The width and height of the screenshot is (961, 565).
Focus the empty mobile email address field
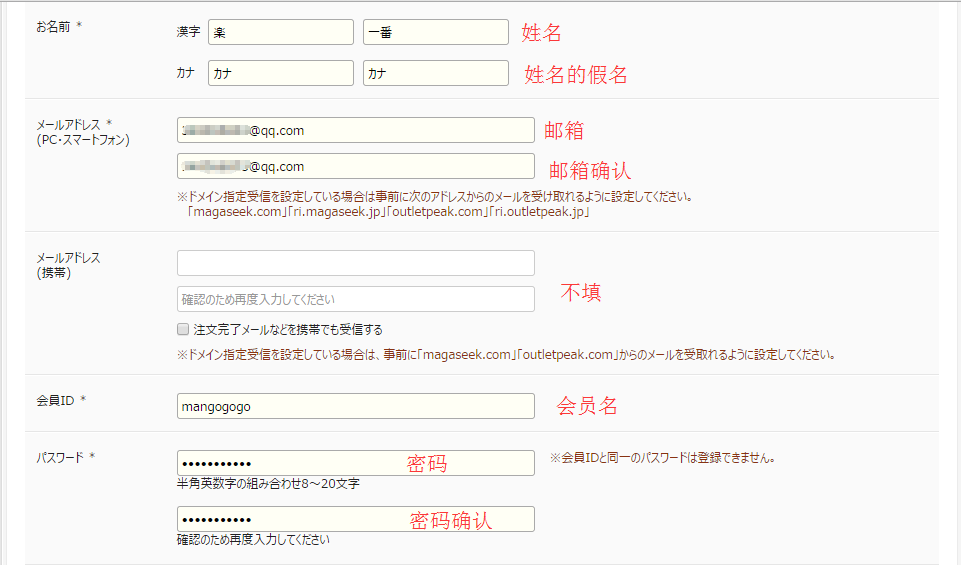[356, 263]
